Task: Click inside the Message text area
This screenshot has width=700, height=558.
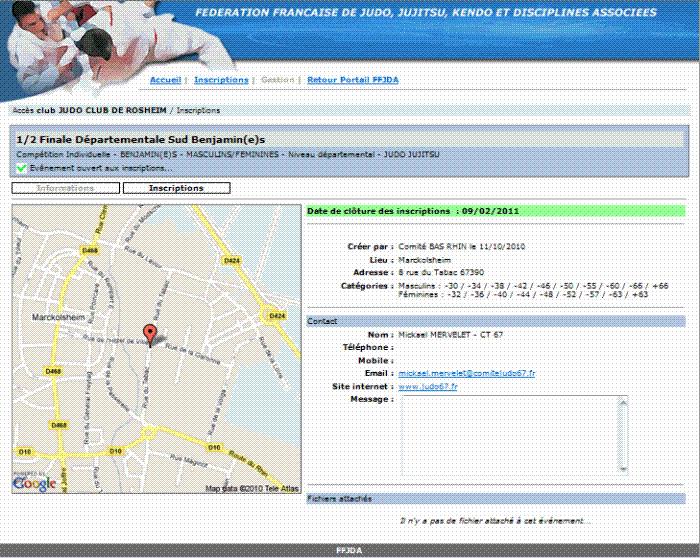Action: (x=508, y=433)
